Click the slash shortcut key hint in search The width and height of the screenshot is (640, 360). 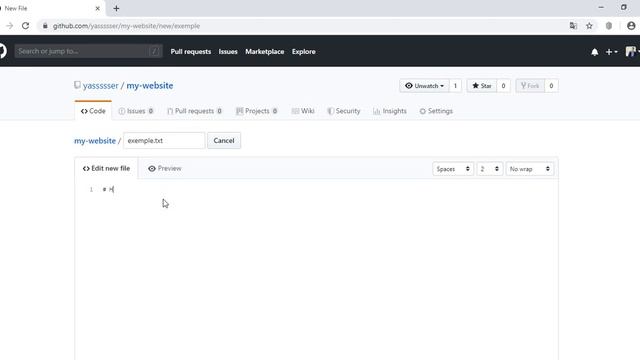[x=154, y=51]
